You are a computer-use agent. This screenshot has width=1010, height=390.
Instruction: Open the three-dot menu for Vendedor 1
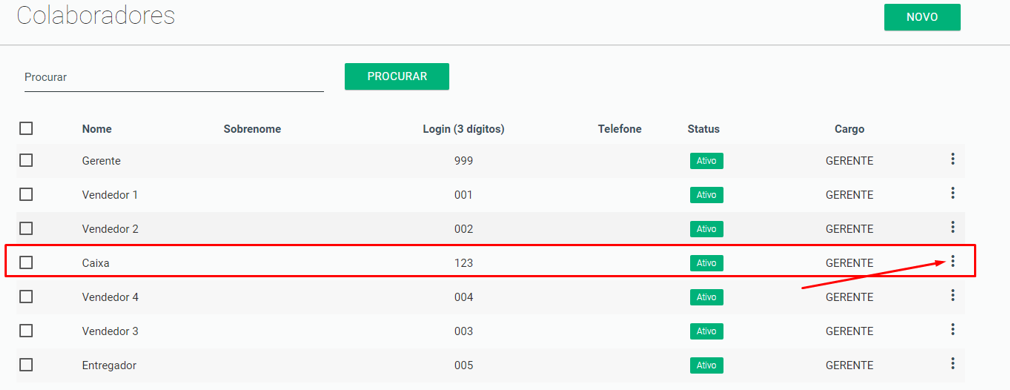pos(953,193)
